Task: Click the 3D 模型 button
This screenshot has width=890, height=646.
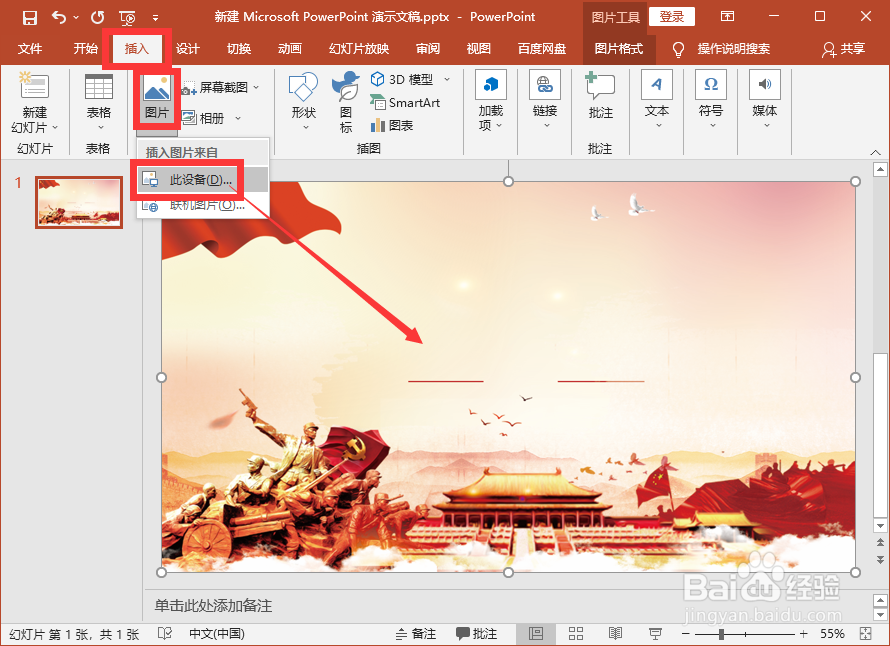Action: coord(403,79)
